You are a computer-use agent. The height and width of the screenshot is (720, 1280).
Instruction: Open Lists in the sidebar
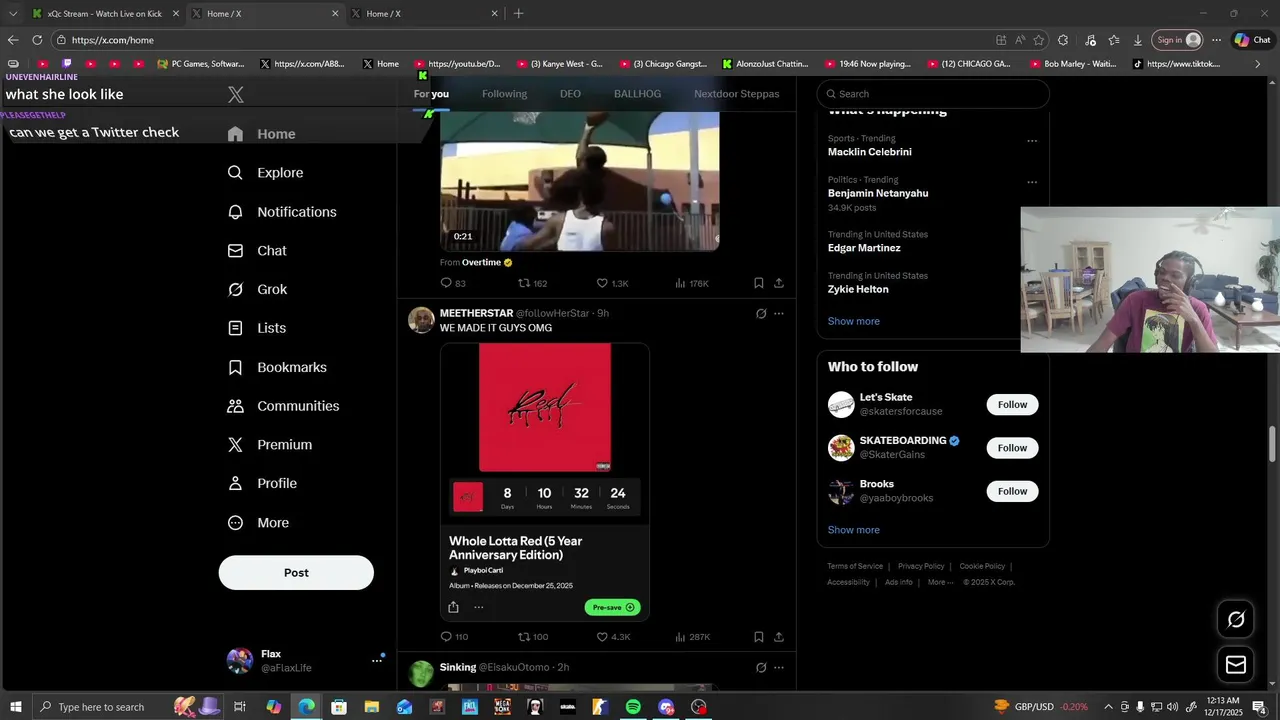click(x=257, y=328)
